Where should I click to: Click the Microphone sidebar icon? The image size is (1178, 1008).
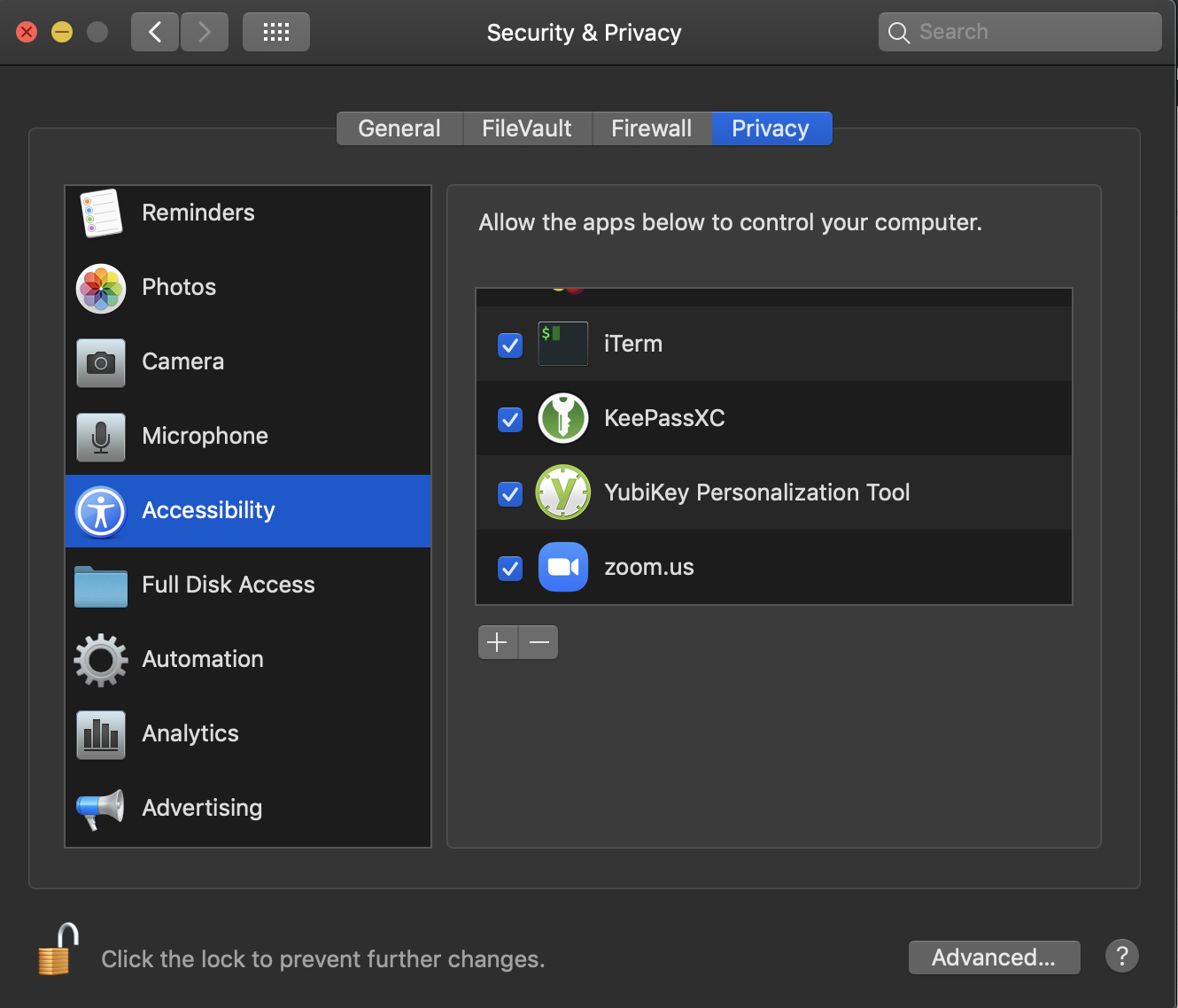[x=100, y=437]
